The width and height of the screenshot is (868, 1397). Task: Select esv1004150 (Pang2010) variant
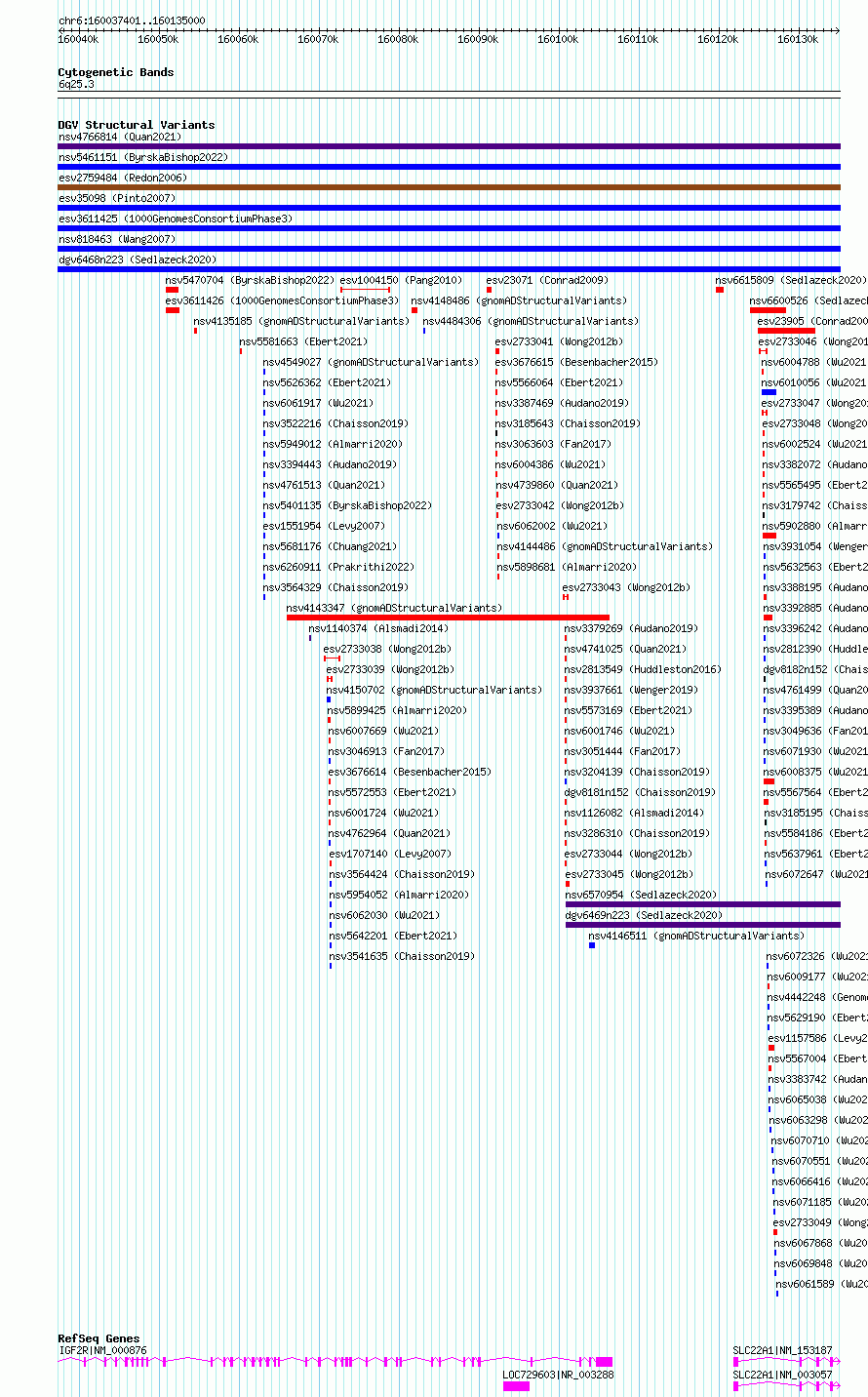pos(401,280)
